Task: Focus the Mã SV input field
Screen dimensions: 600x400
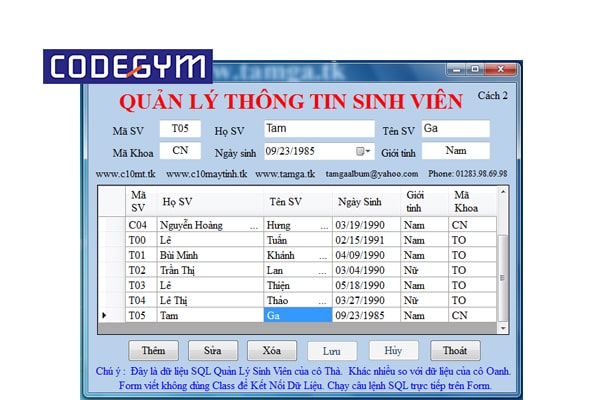Action: click(x=180, y=128)
